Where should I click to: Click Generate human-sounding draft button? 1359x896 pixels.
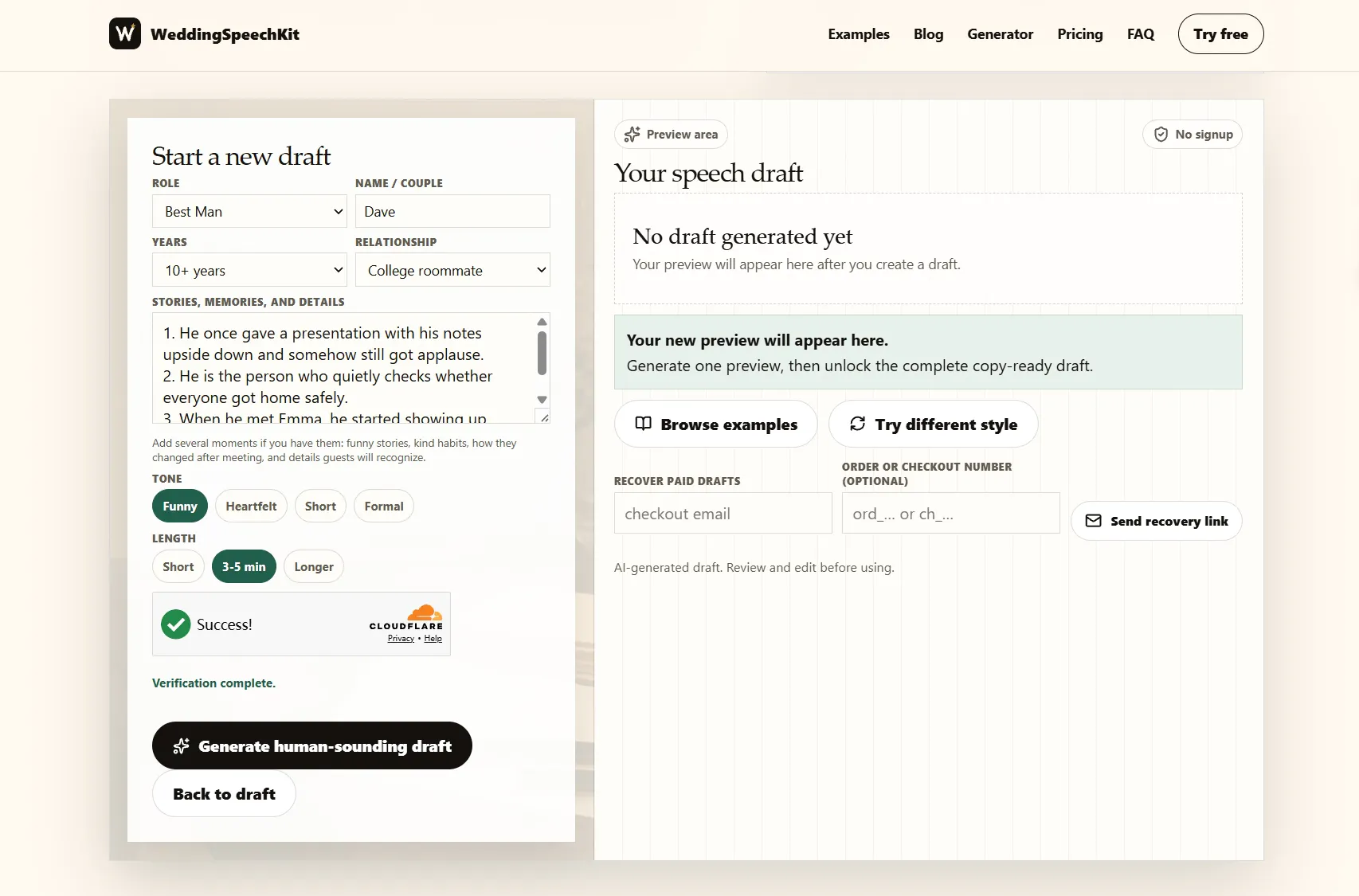click(312, 745)
